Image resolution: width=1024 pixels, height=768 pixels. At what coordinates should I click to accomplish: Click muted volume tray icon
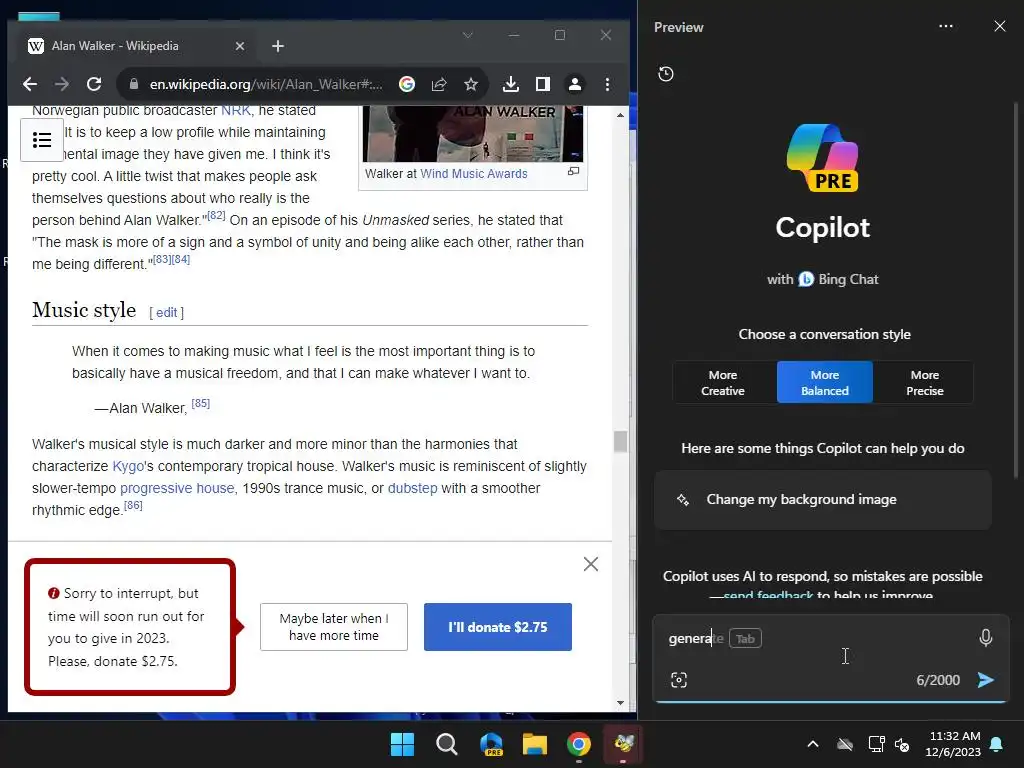[x=902, y=744]
